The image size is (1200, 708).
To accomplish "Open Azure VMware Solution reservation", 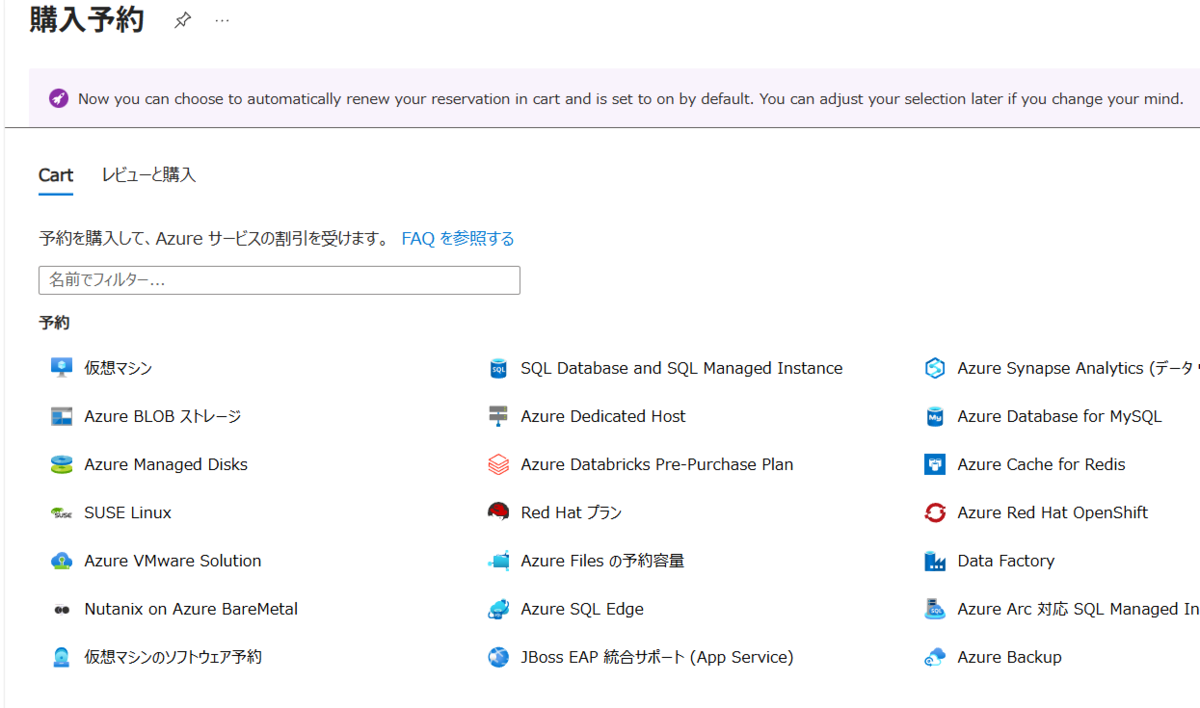I will (62, 560).
